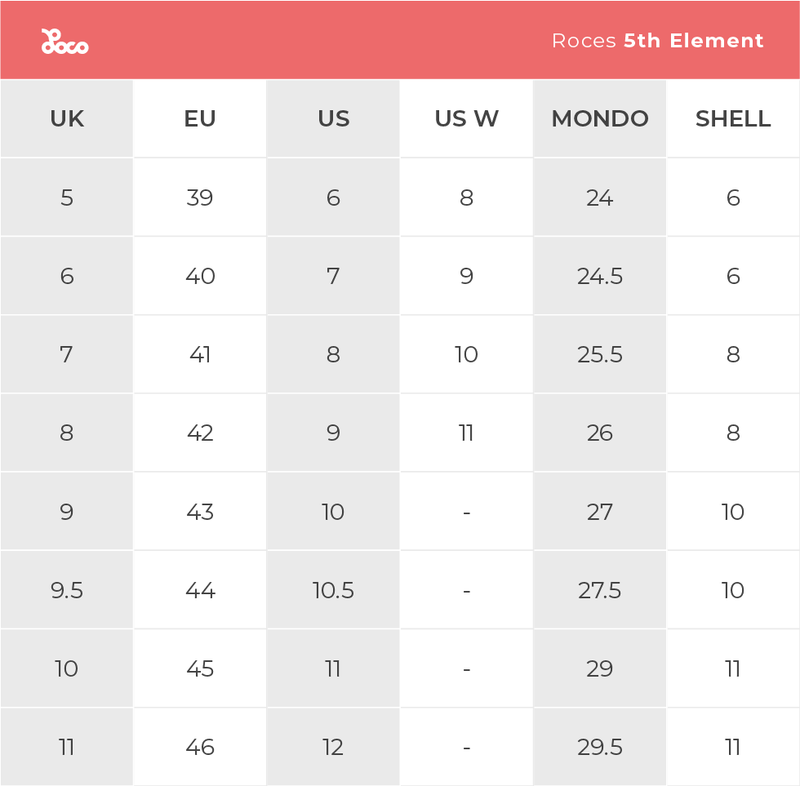Screen dimensions: 800x786
Task: Select the UK column header
Action: coord(67,119)
